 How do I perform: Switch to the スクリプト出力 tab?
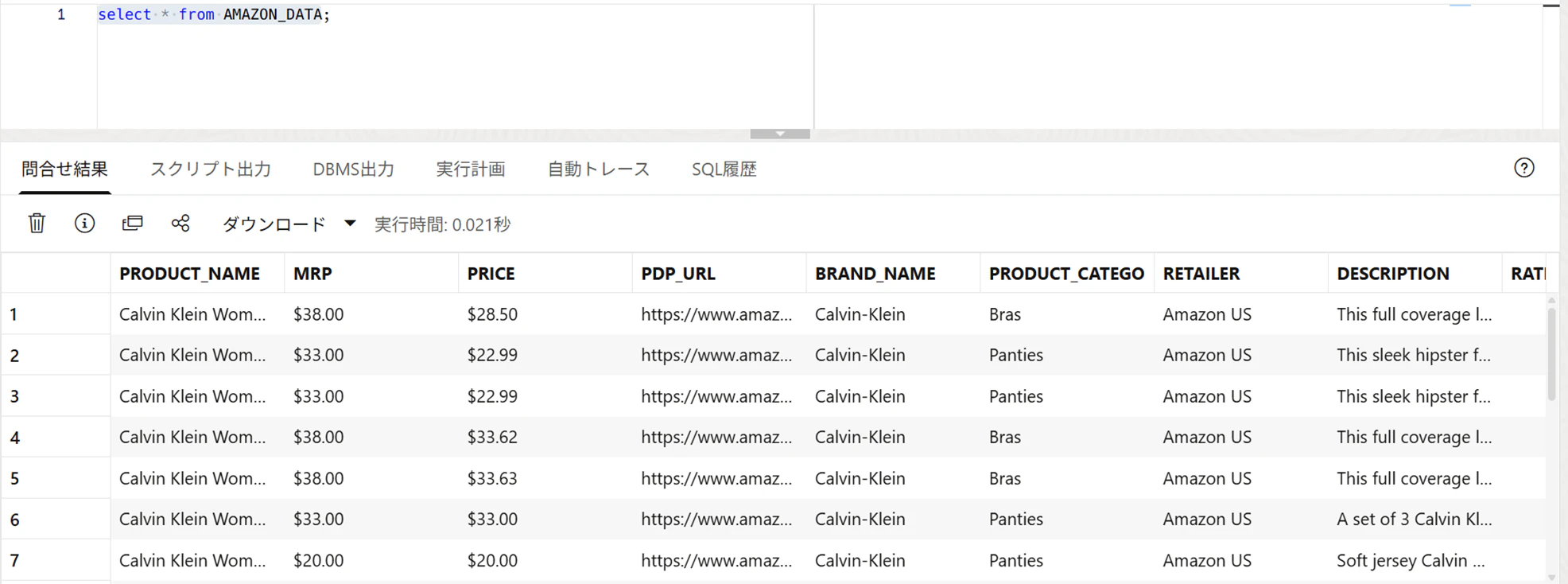coord(211,169)
